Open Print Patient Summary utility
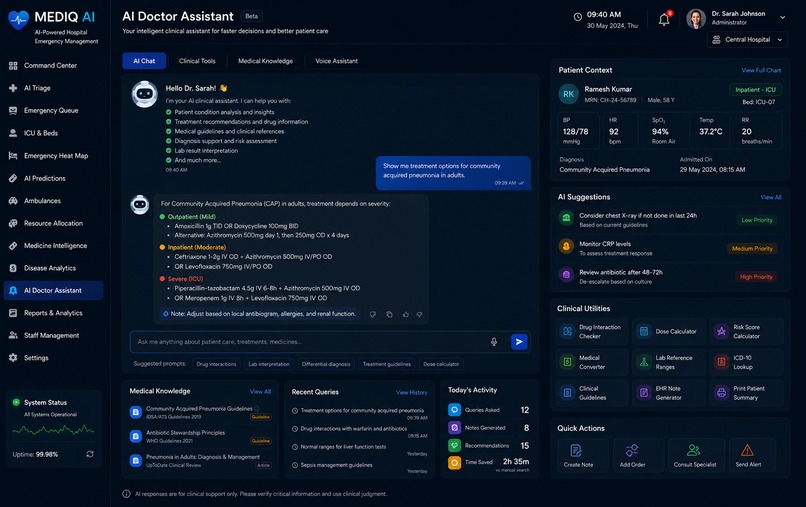The image size is (806, 507). coord(747,393)
